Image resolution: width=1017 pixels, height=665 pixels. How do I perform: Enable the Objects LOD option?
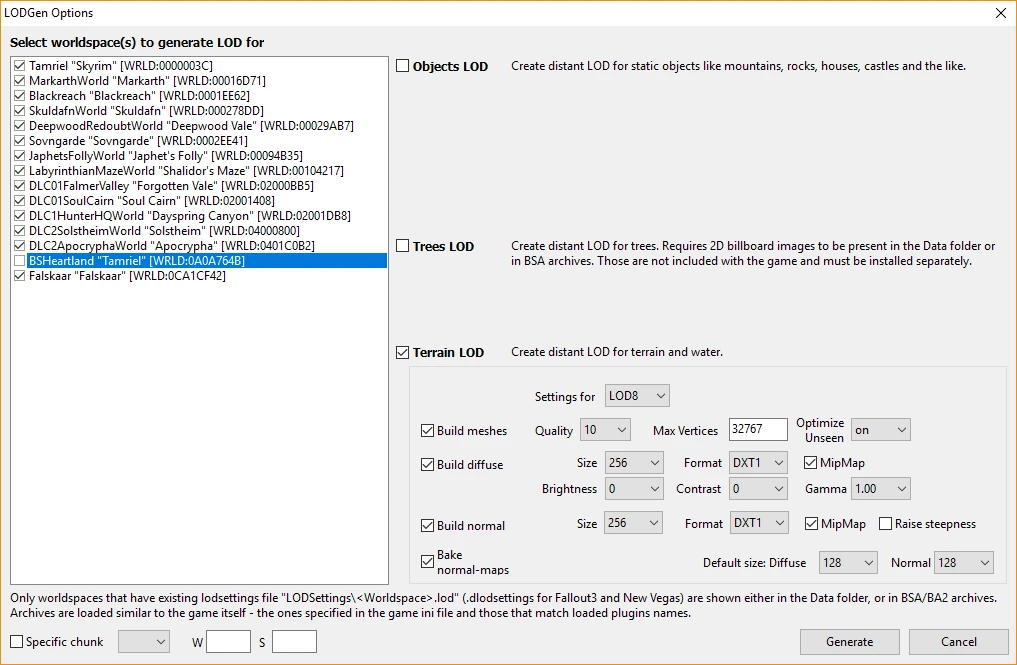(403, 66)
